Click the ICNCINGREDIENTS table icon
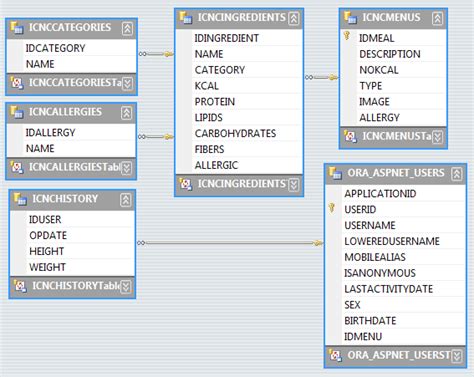The image size is (474, 377). (185, 17)
